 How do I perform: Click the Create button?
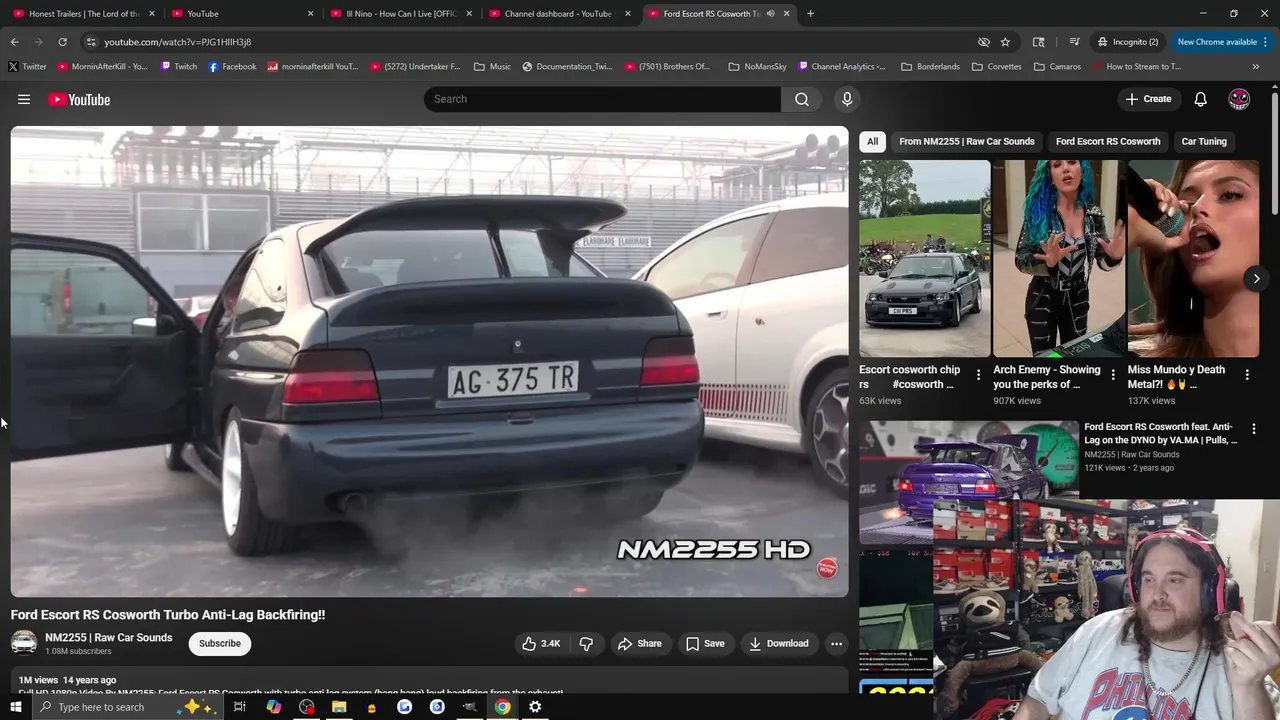[1148, 99]
